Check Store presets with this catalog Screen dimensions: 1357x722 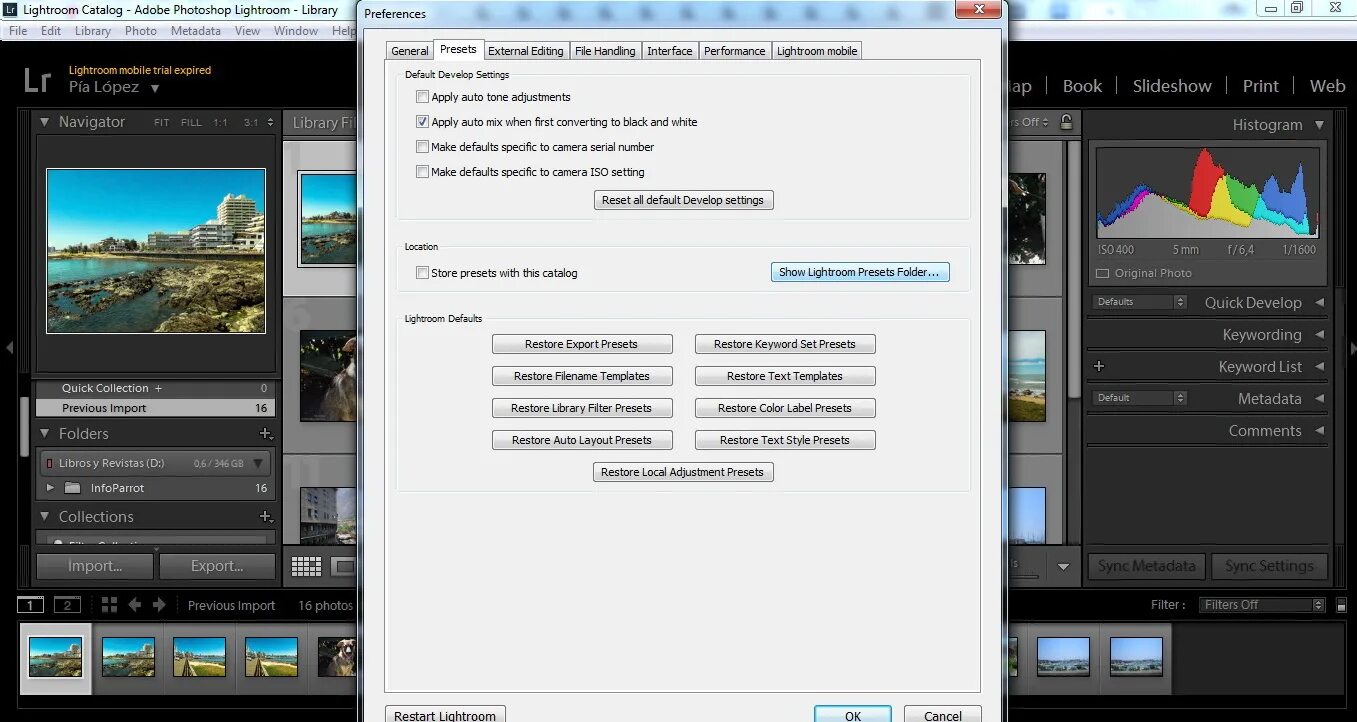point(422,273)
